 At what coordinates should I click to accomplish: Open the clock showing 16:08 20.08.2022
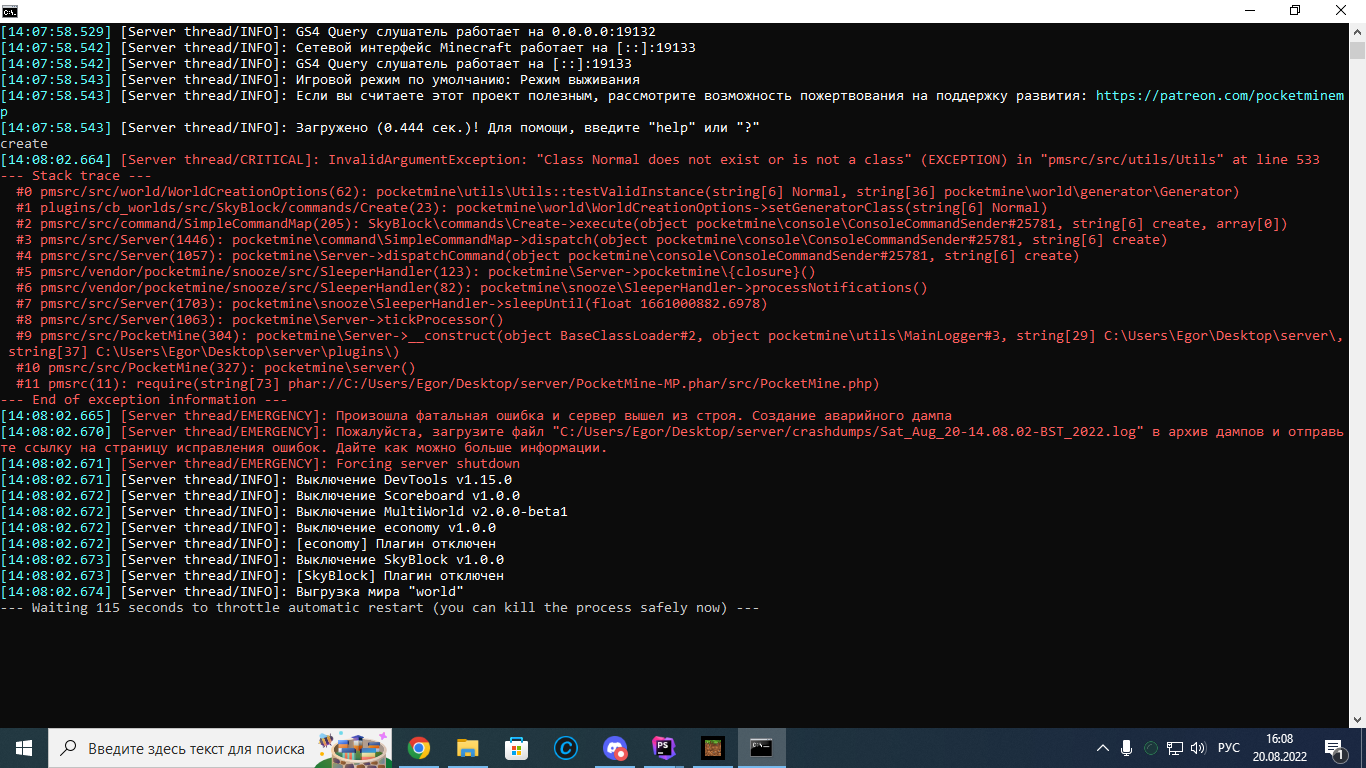tap(1279, 748)
